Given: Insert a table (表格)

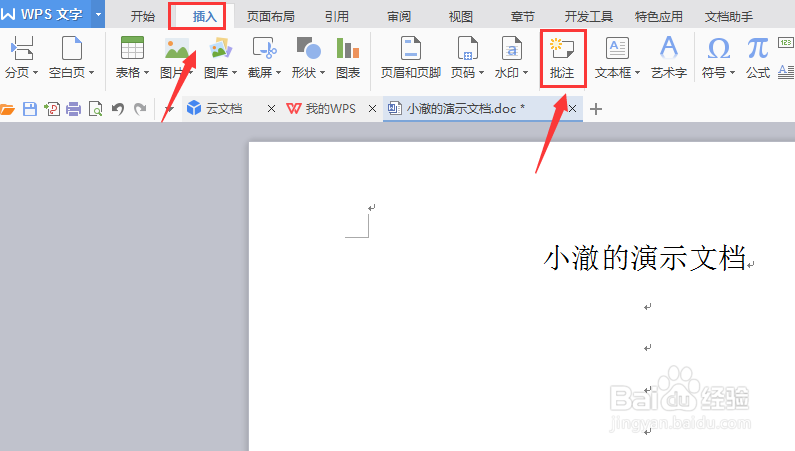Looking at the screenshot, I should [x=132, y=57].
